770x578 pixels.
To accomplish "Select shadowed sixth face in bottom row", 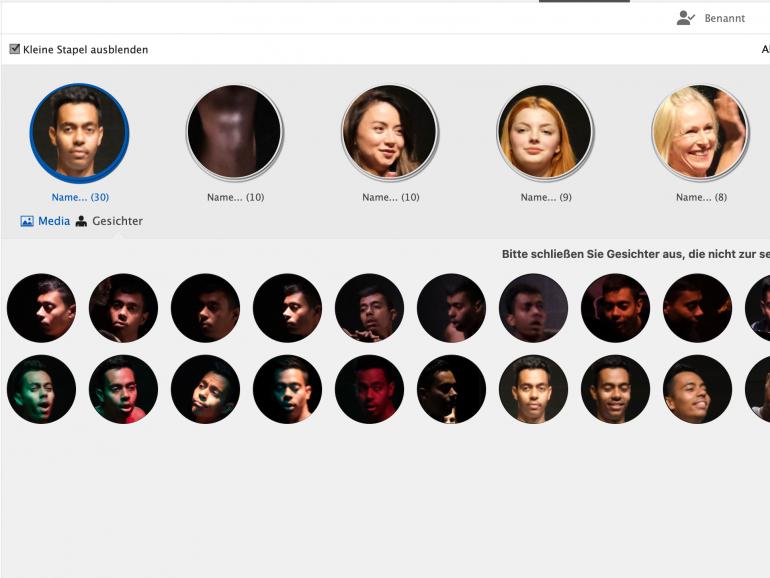I will [451, 389].
